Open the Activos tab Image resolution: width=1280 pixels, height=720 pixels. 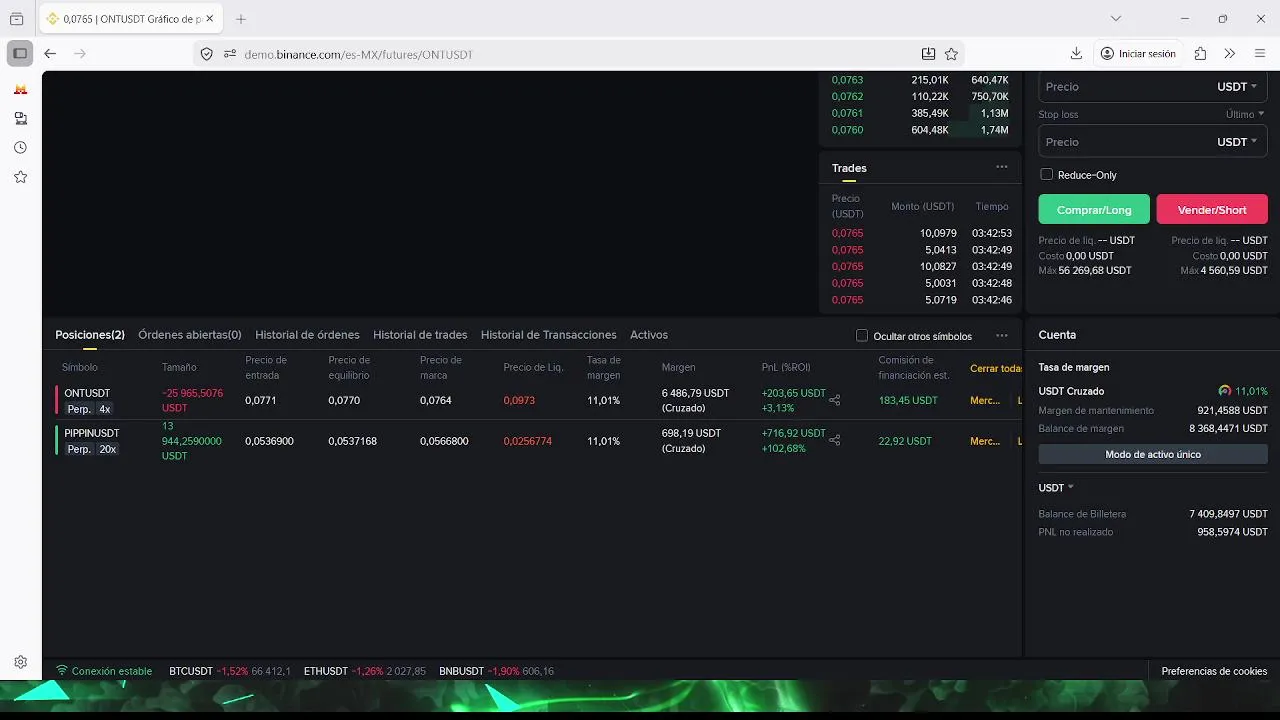[649, 335]
